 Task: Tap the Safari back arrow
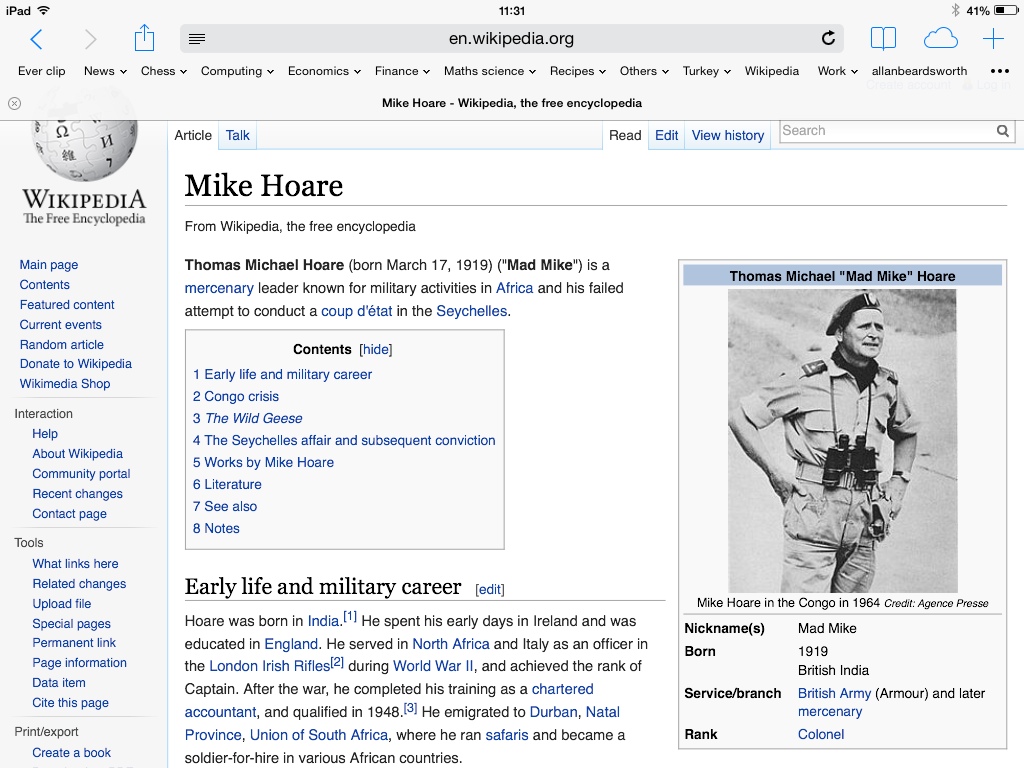pyautogui.click(x=36, y=39)
